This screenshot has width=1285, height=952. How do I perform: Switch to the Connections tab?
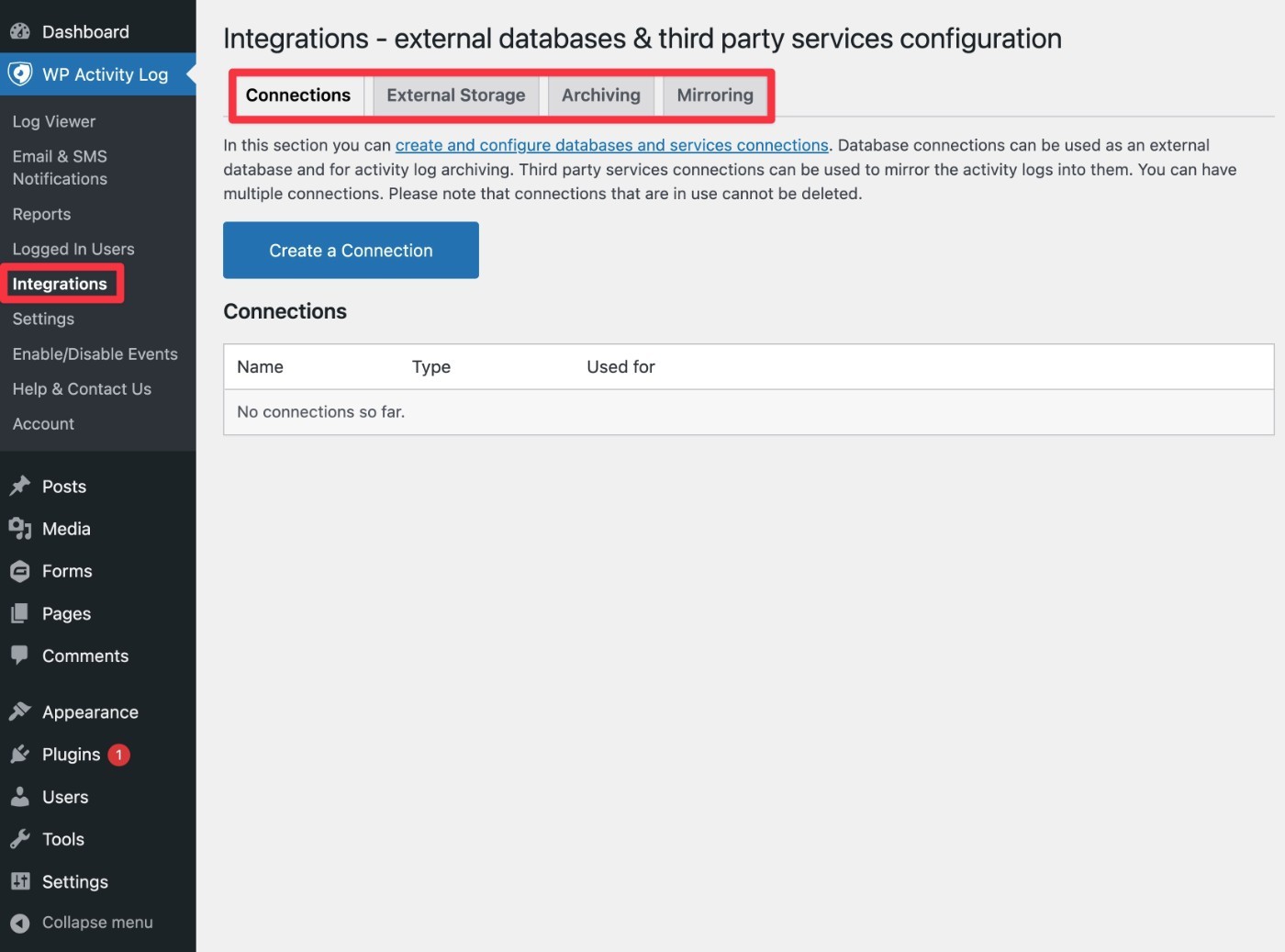298,95
